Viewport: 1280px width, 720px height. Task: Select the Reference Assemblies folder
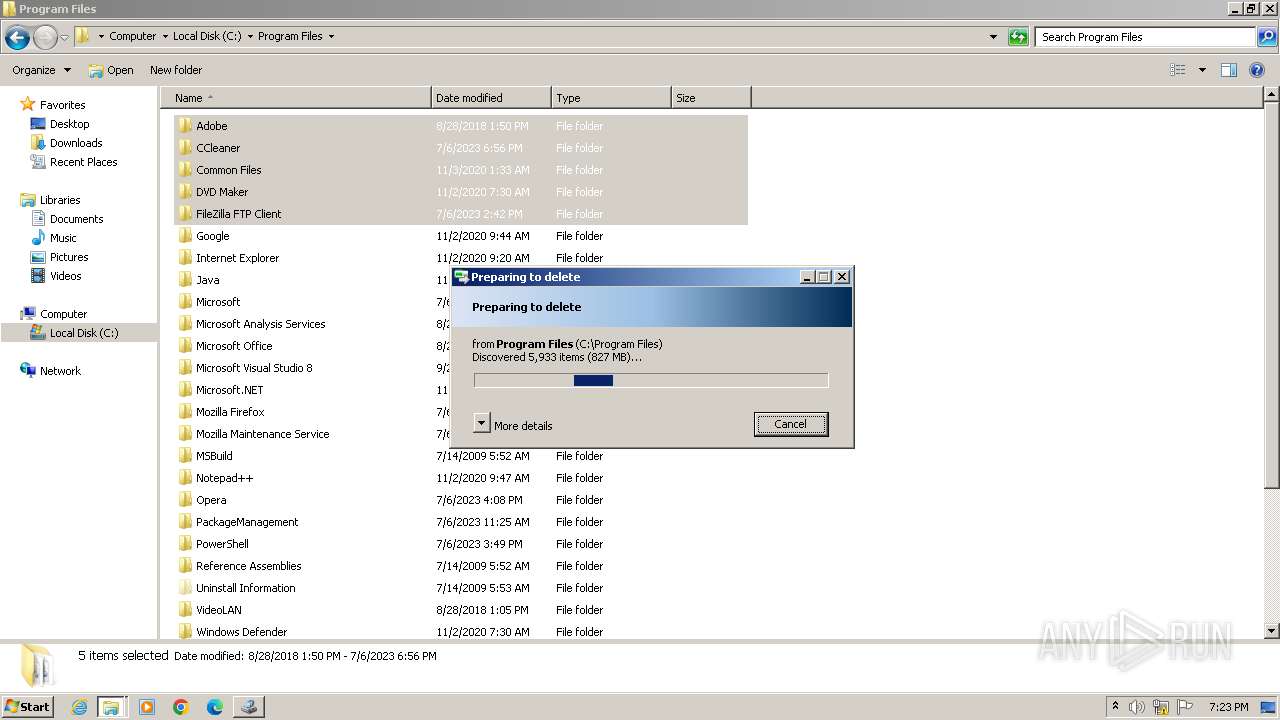[248, 566]
